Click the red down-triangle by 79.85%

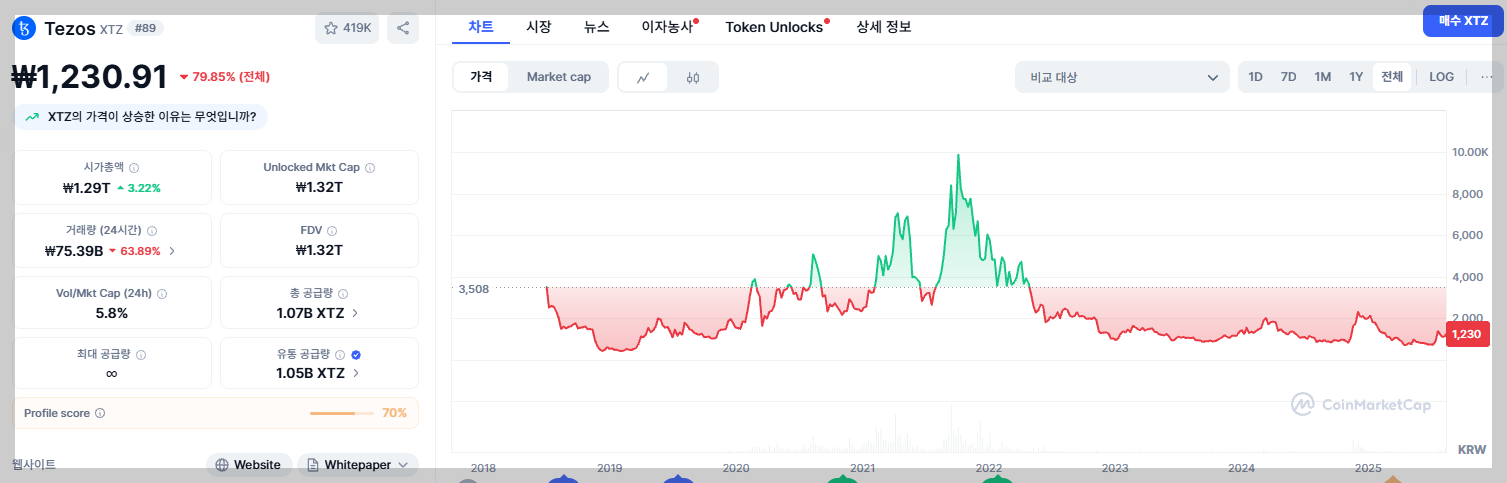click(184, 77)
